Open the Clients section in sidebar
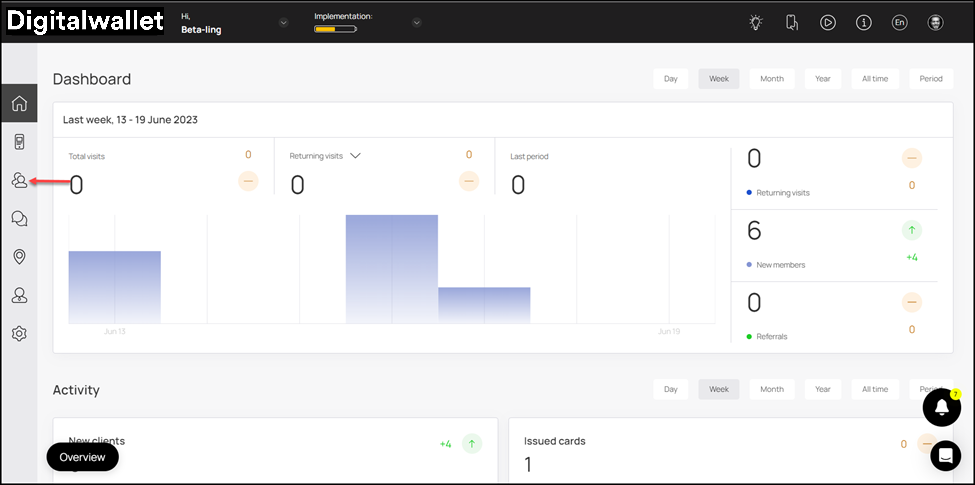975x485 pixels. point(19,181)
